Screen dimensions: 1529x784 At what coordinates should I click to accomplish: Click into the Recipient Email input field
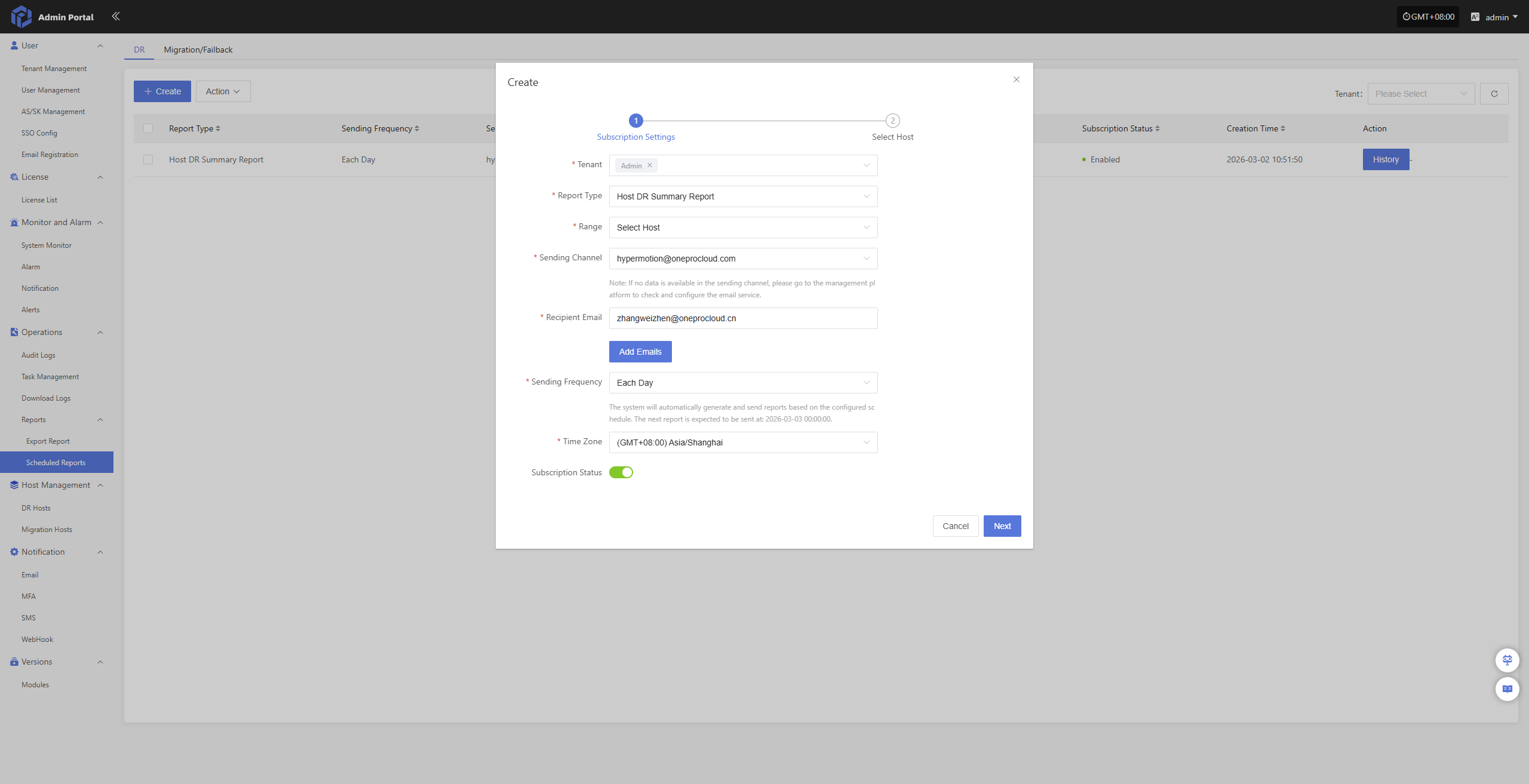tap(742, 318)
